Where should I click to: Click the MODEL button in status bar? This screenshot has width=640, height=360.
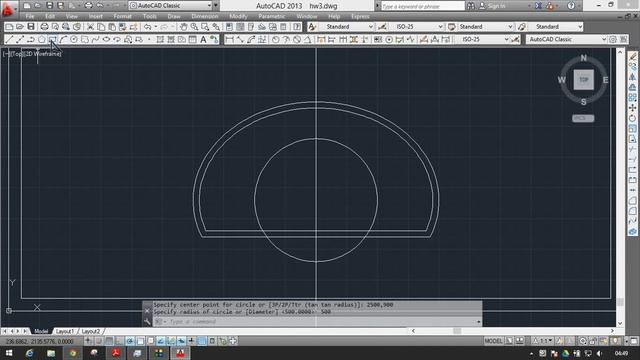tap(493, 341)
